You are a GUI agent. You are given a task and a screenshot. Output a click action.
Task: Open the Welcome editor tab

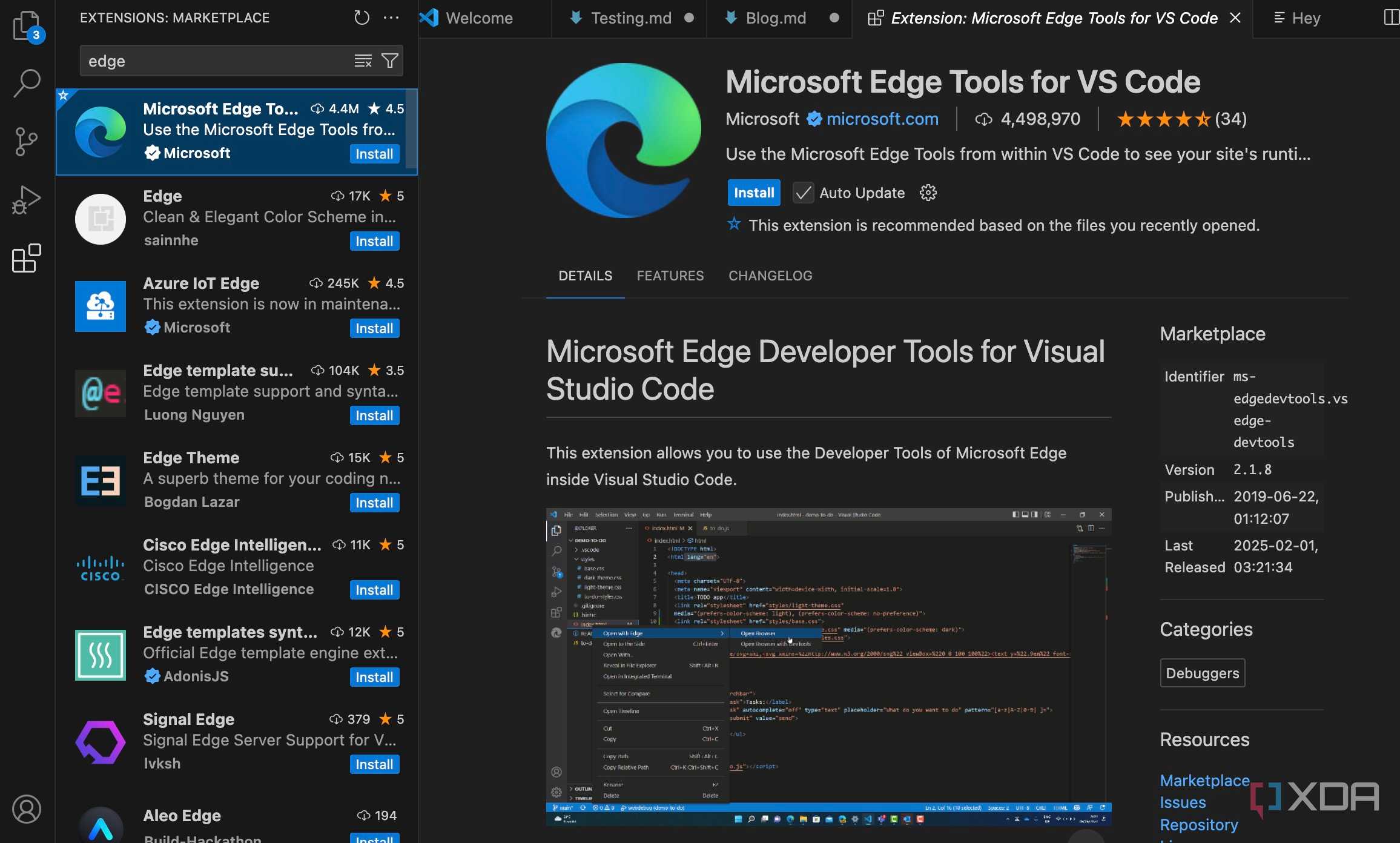coord(484,18)
